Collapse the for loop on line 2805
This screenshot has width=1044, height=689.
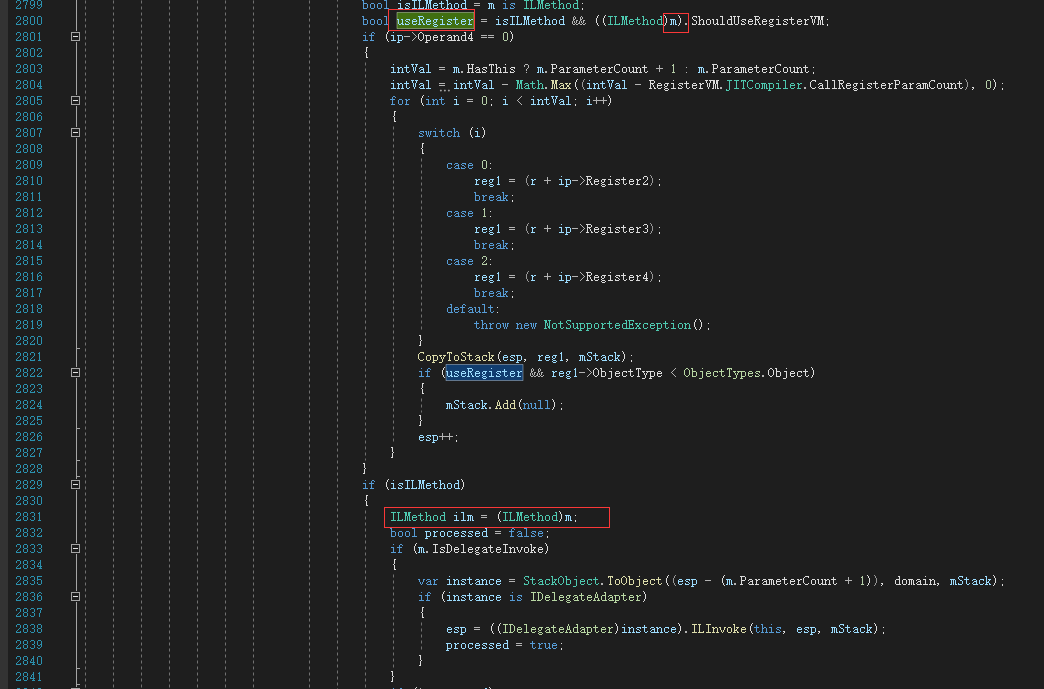[x=76, y=100]
